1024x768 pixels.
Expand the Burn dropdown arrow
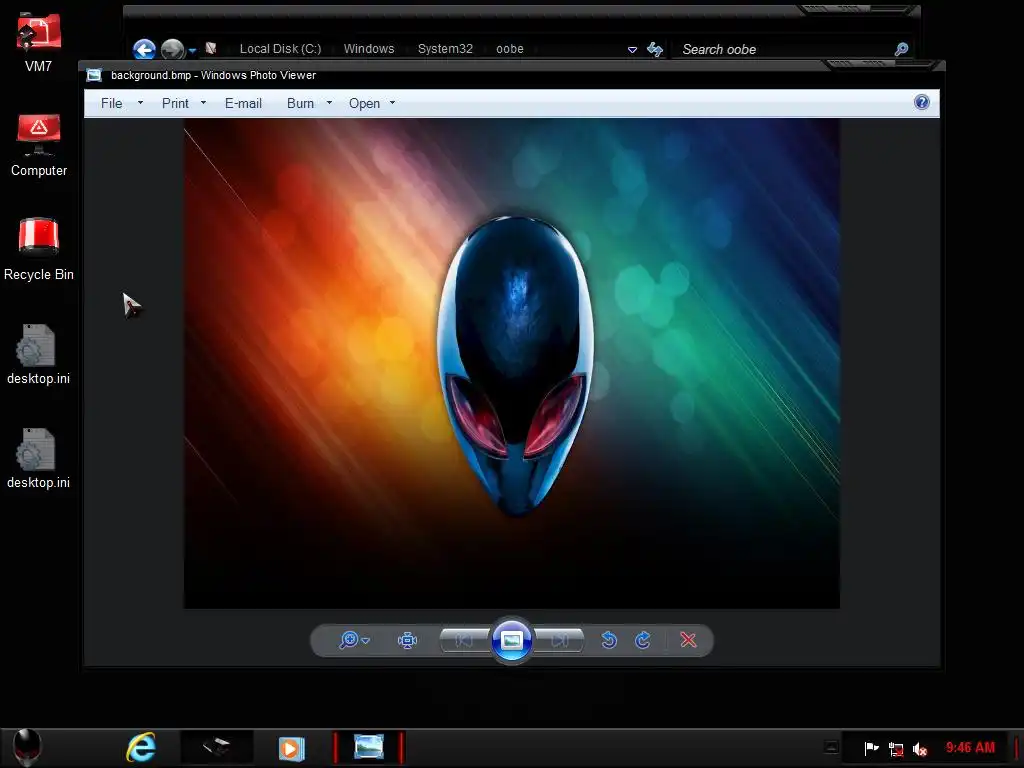(329, 103)
